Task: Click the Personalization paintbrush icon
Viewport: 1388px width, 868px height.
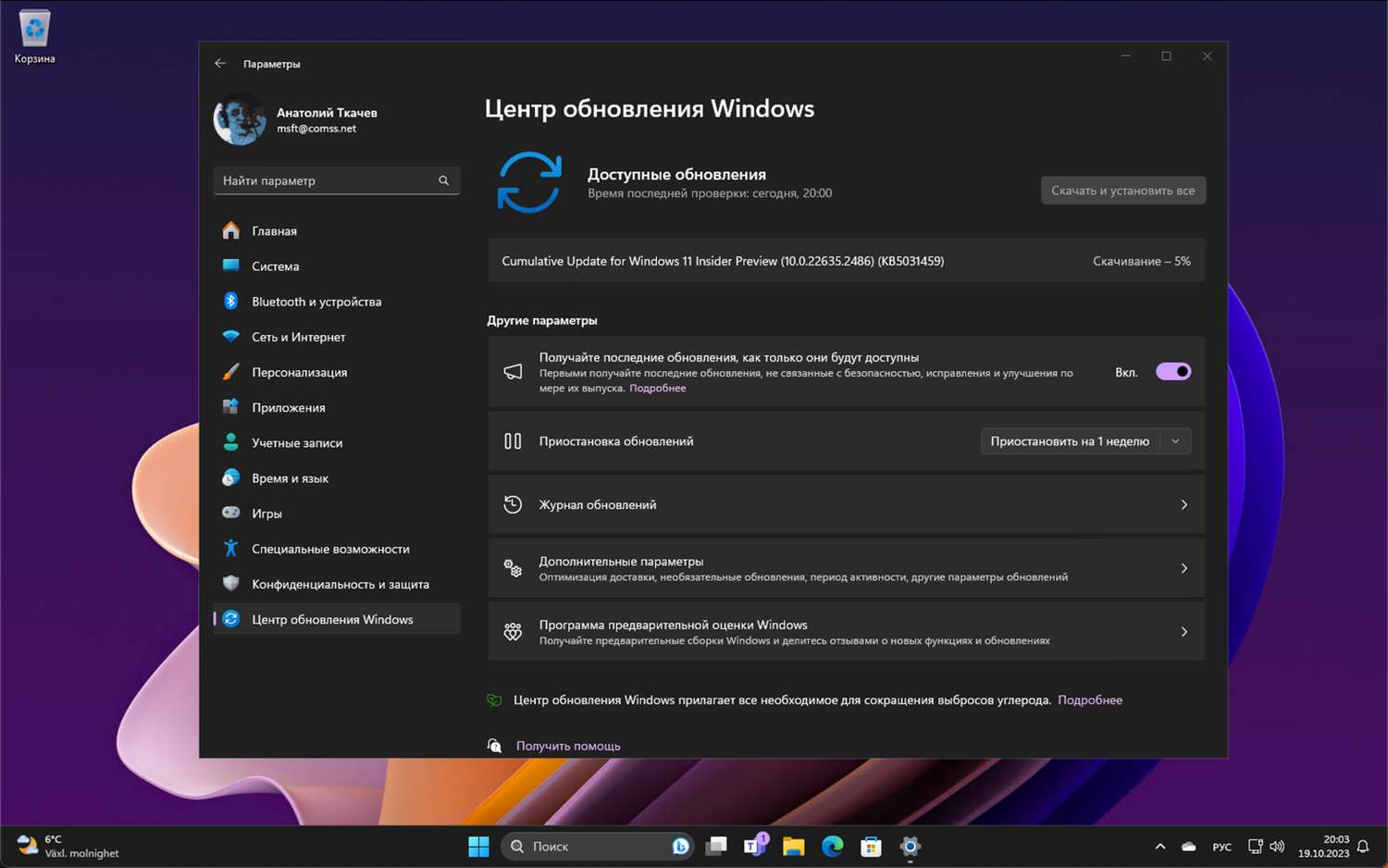Action: point(231,372)
